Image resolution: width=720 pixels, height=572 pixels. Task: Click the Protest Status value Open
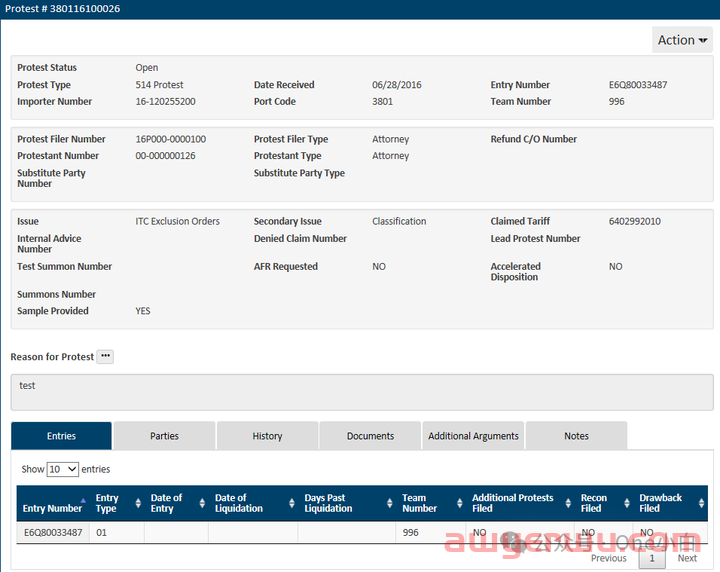pyautogui.click(x=146, y=67)
